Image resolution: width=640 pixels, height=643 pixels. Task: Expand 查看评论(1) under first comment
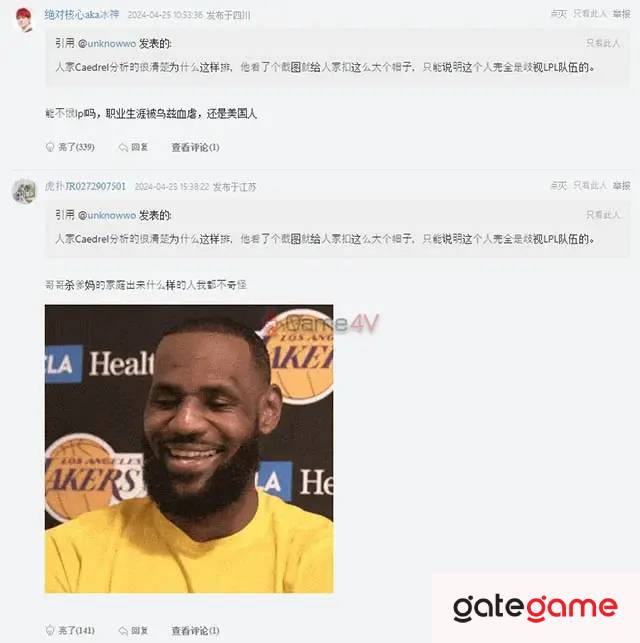click(x=195, y=147)
